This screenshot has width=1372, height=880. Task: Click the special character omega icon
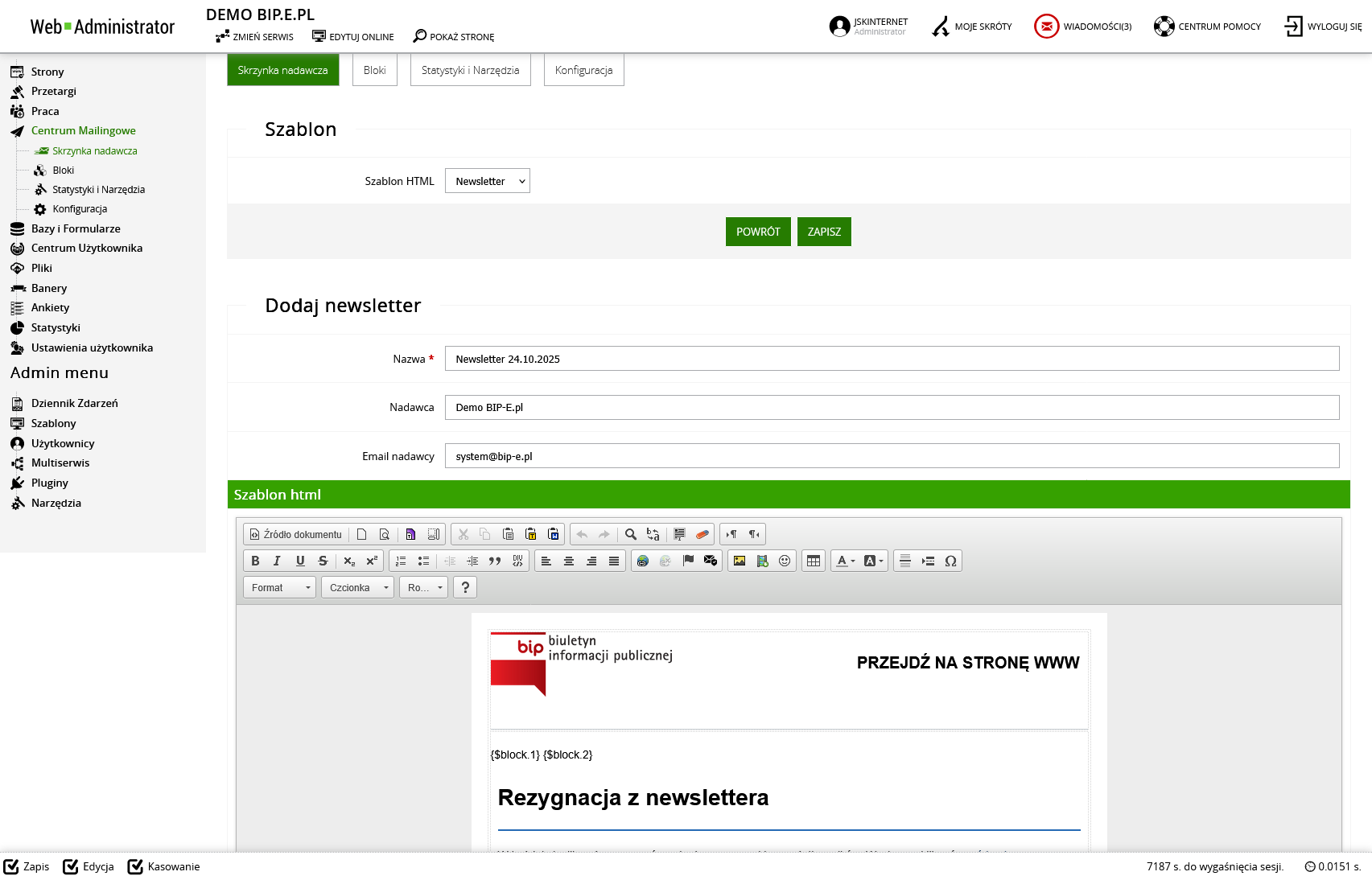click(x=950, y=561)
